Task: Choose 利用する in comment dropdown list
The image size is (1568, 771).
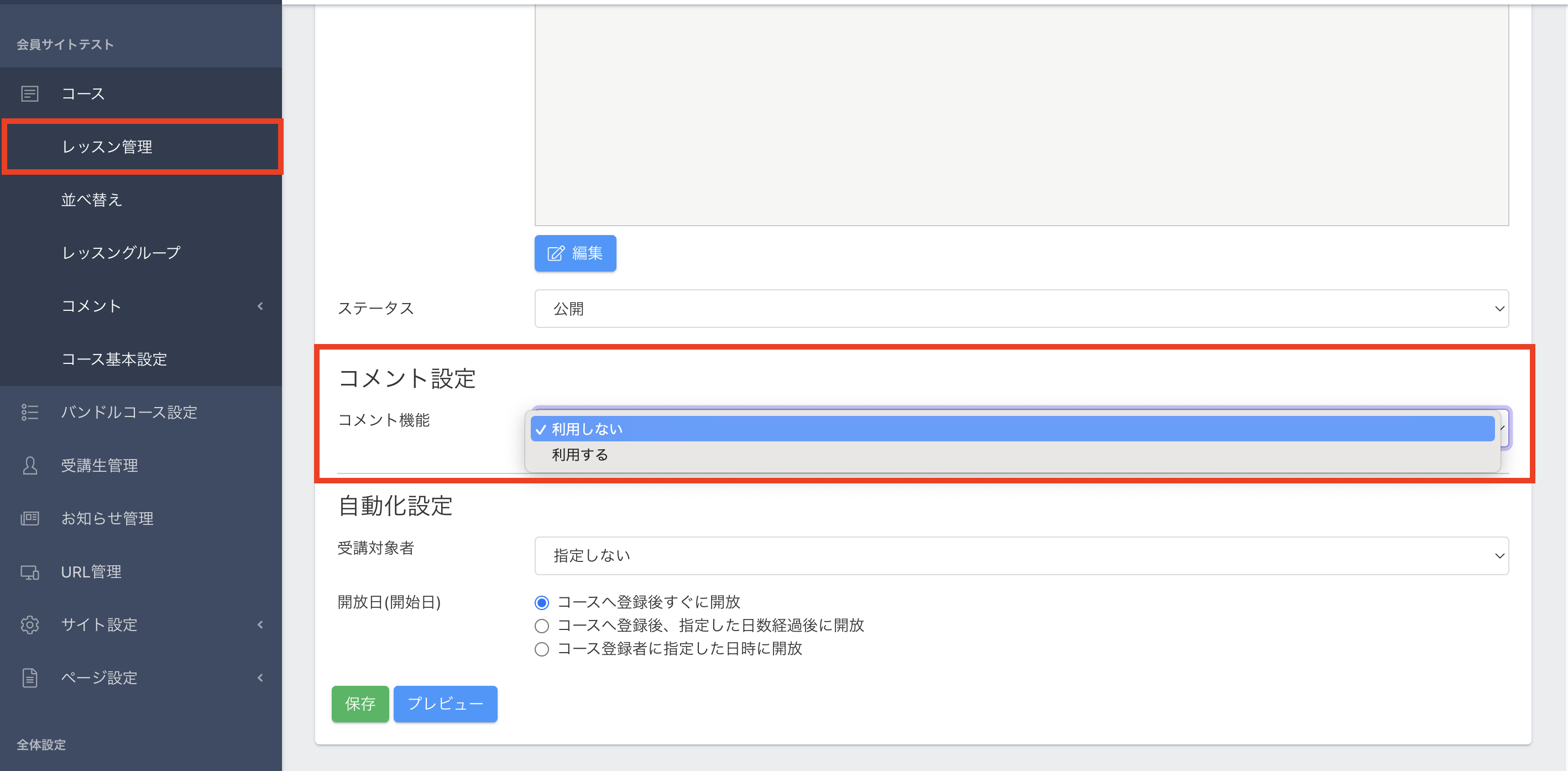Action: [579, 455]
